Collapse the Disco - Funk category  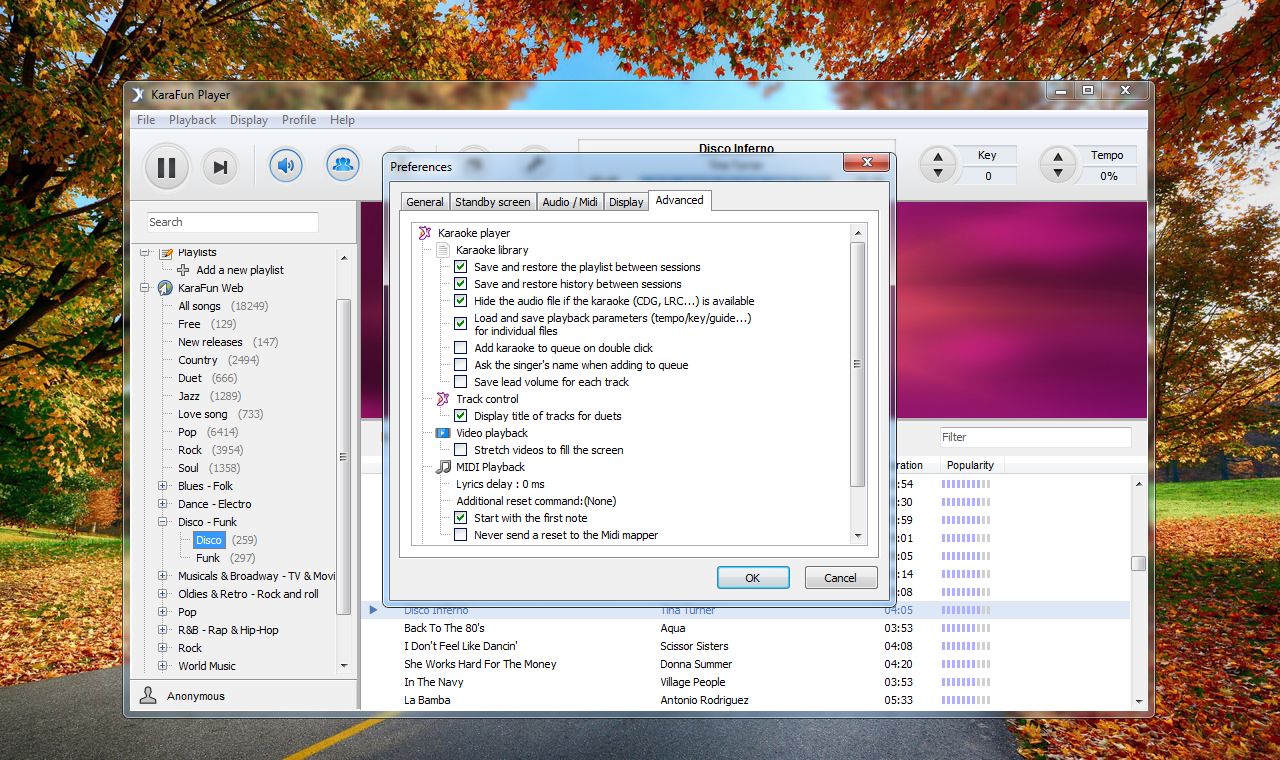[x=163, y=522]
